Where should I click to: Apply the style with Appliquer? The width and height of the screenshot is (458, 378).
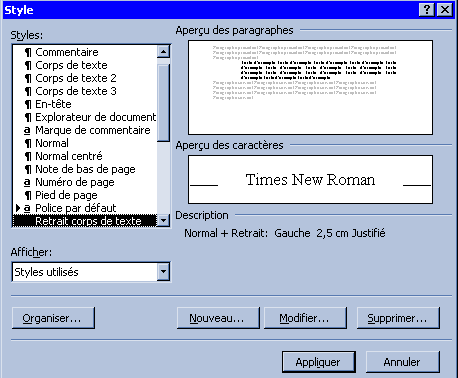coord(319,362)
